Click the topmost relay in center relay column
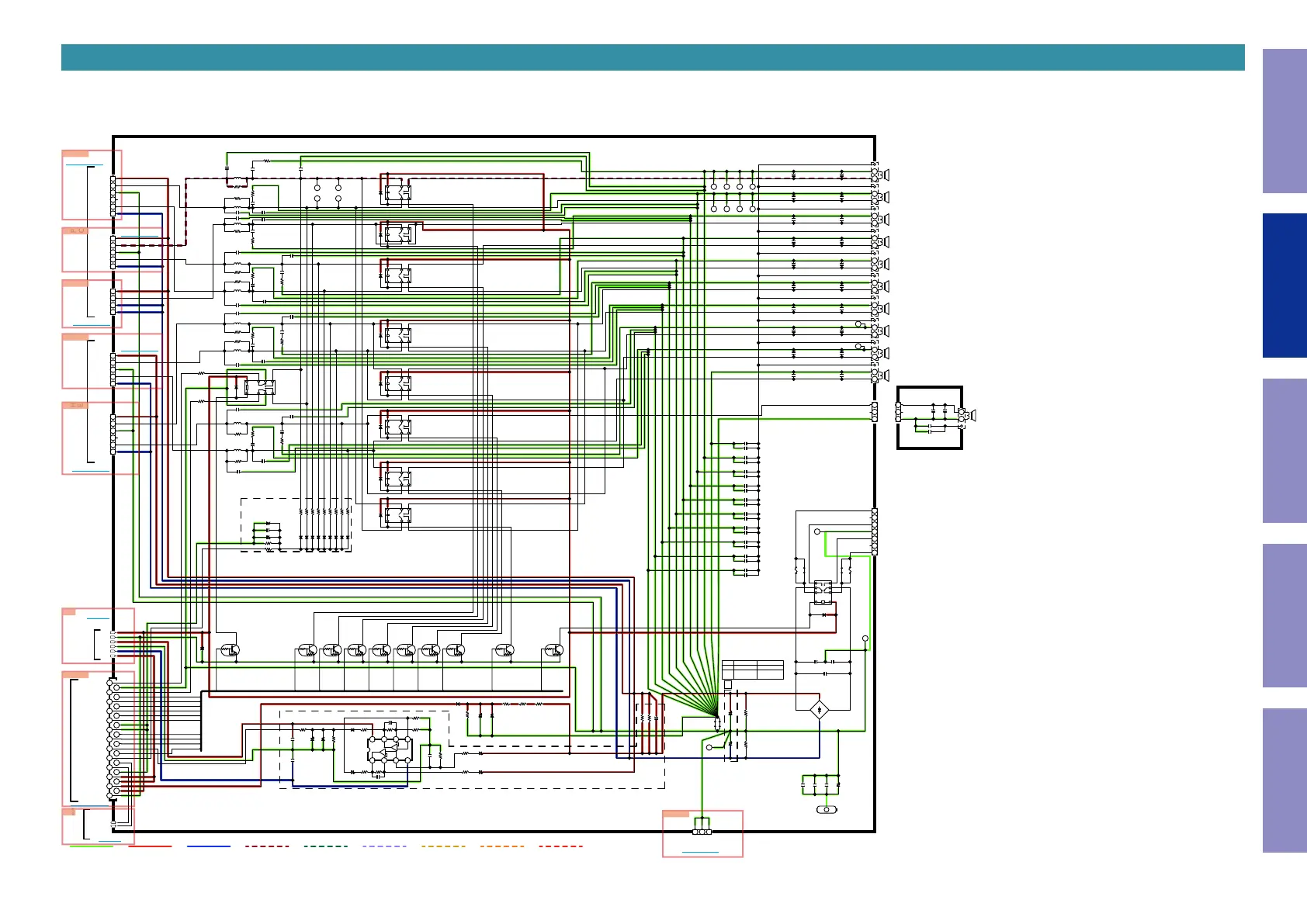 point(397,191)
